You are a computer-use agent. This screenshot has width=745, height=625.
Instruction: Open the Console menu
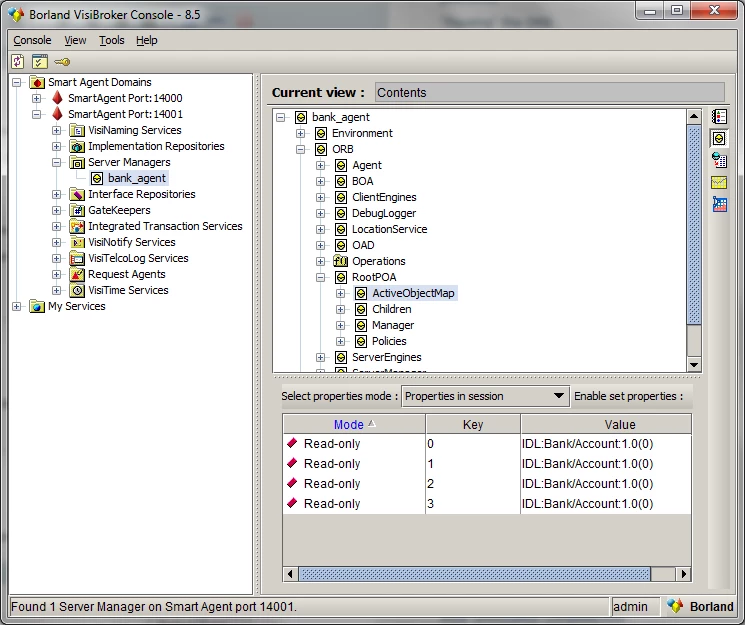(32, 40)
